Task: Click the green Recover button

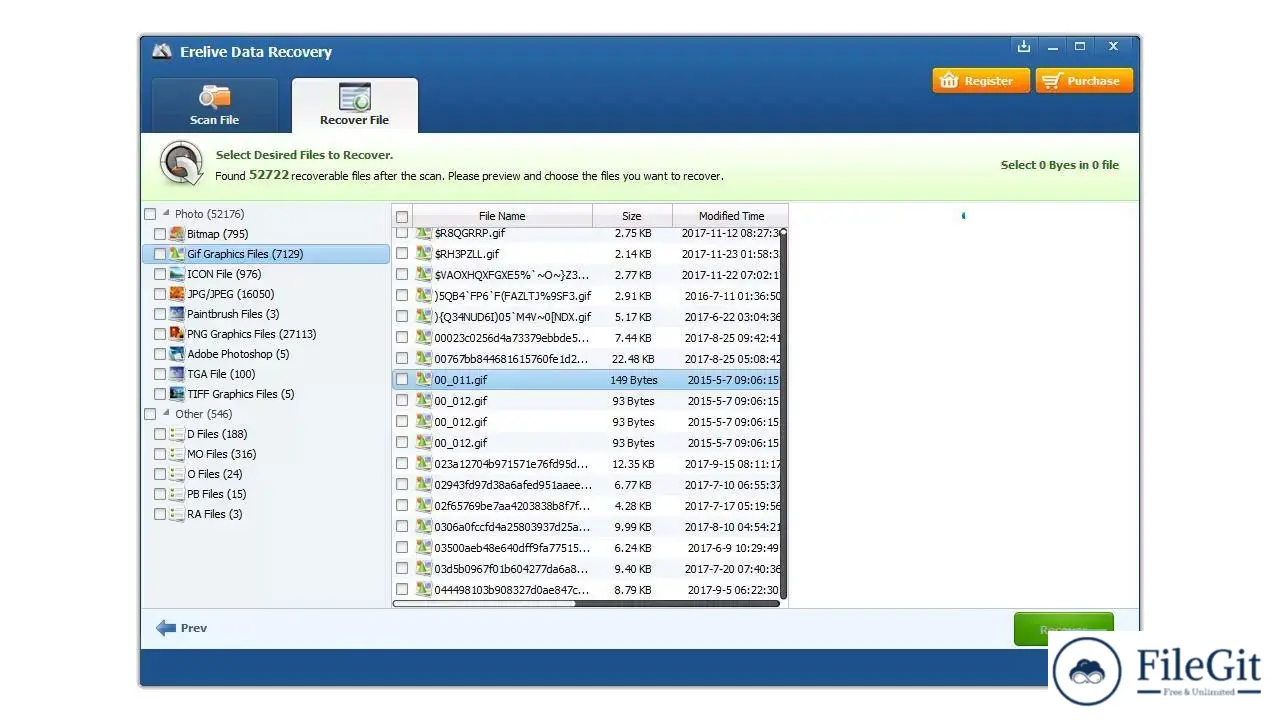Action: point(1063,629)
